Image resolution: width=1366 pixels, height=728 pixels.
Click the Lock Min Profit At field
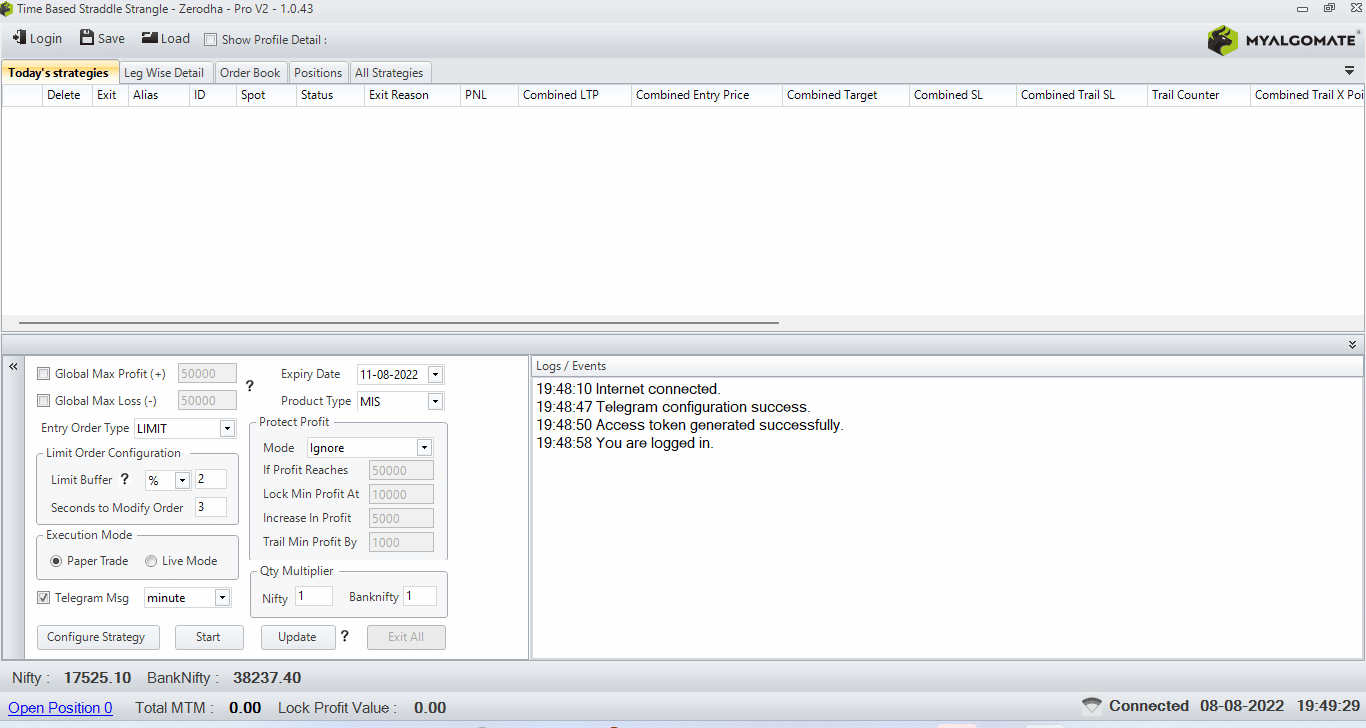click(401, 494)
